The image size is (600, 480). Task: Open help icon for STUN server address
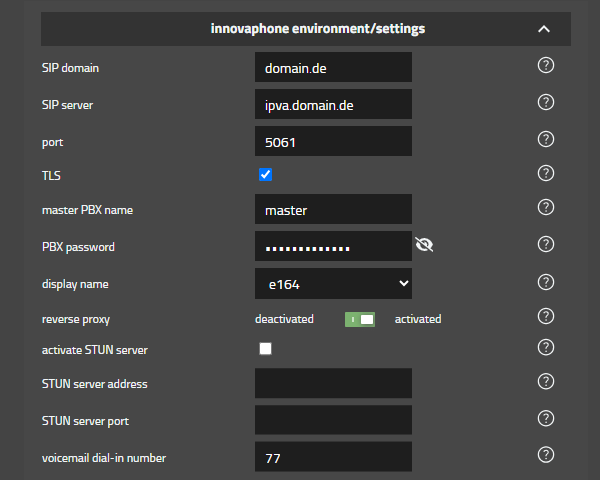click(546, 381)
